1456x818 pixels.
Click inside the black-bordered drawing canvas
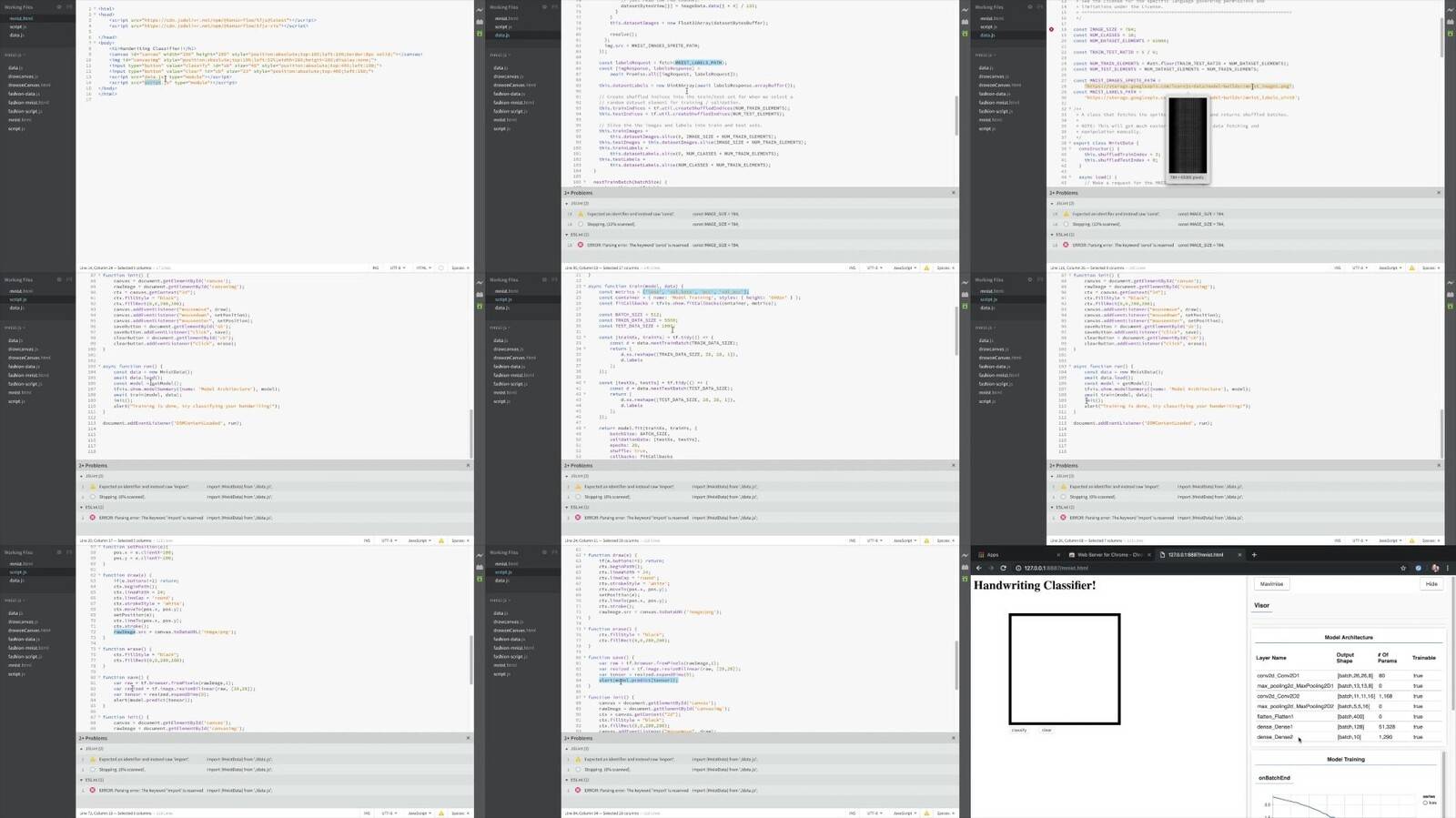(1064, 669)
